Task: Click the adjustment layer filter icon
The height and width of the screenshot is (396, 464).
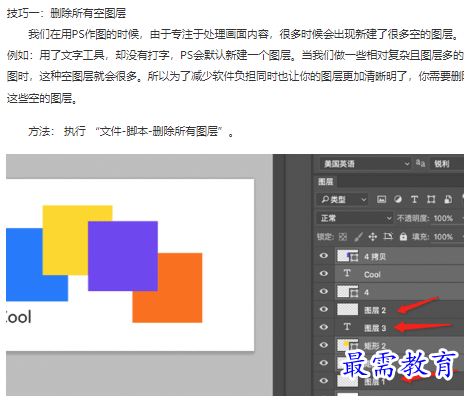Action: click(398, 199)
